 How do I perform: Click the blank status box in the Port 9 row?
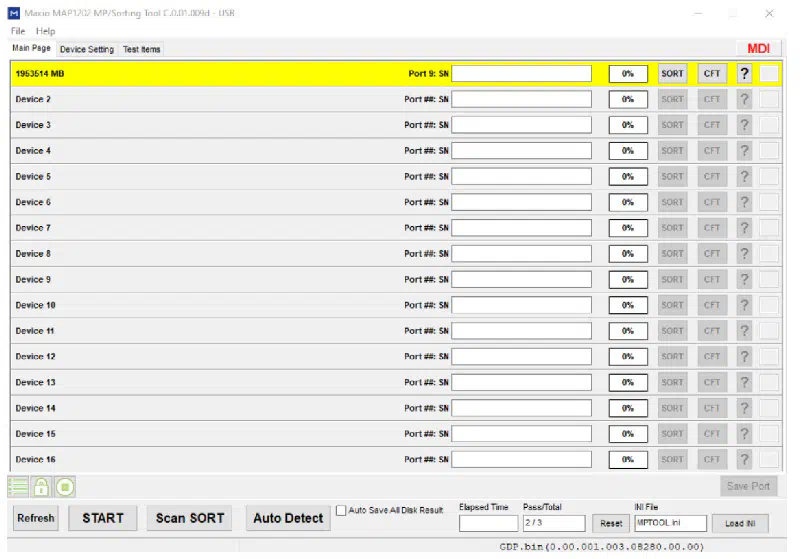click(768, 74)
